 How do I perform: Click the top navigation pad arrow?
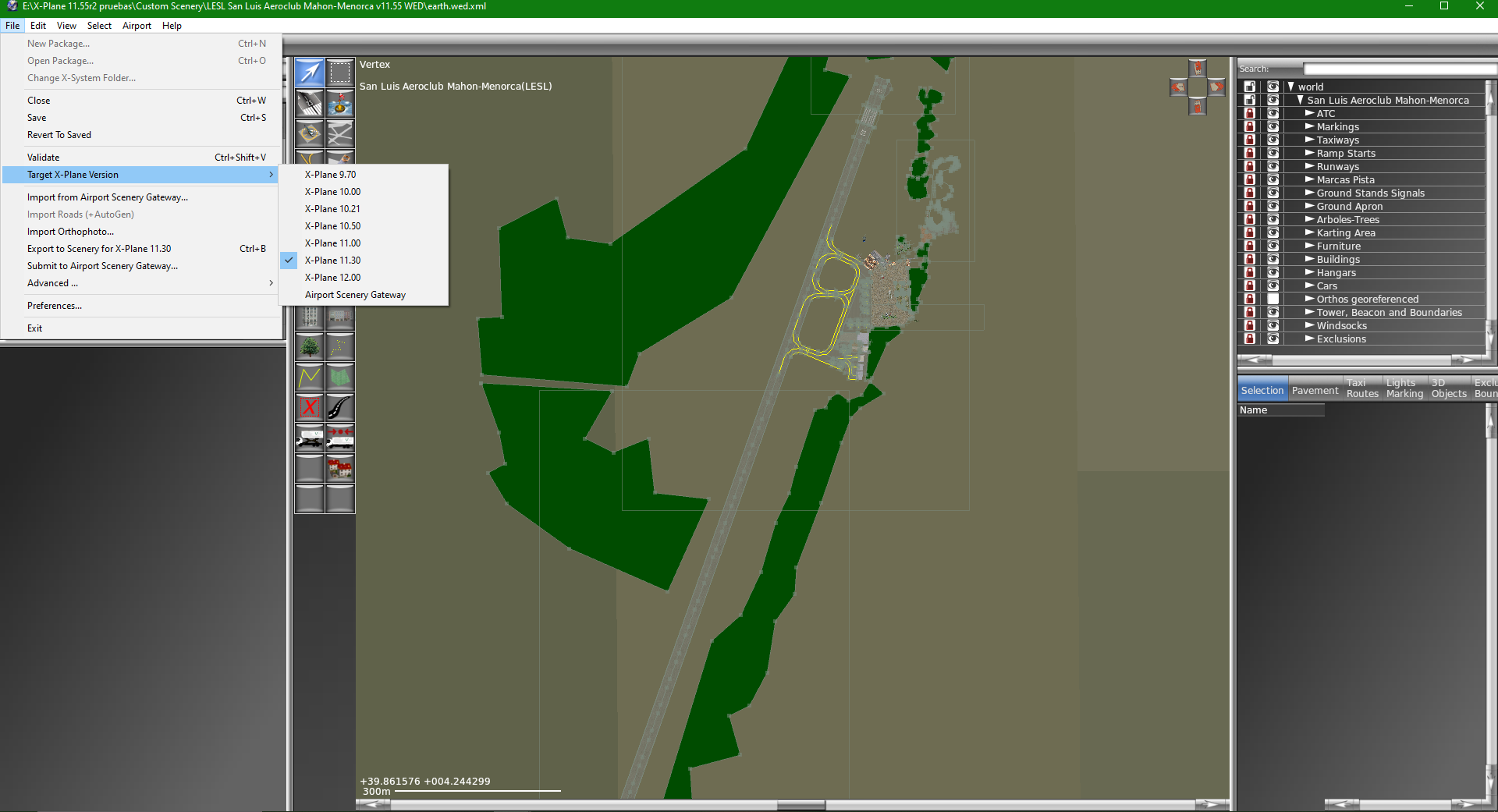(1198, 68)
